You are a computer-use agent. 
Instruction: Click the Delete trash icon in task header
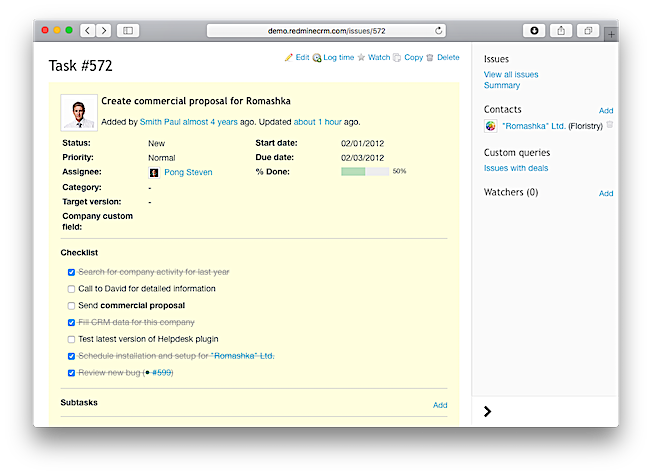(x=430, y=58)
